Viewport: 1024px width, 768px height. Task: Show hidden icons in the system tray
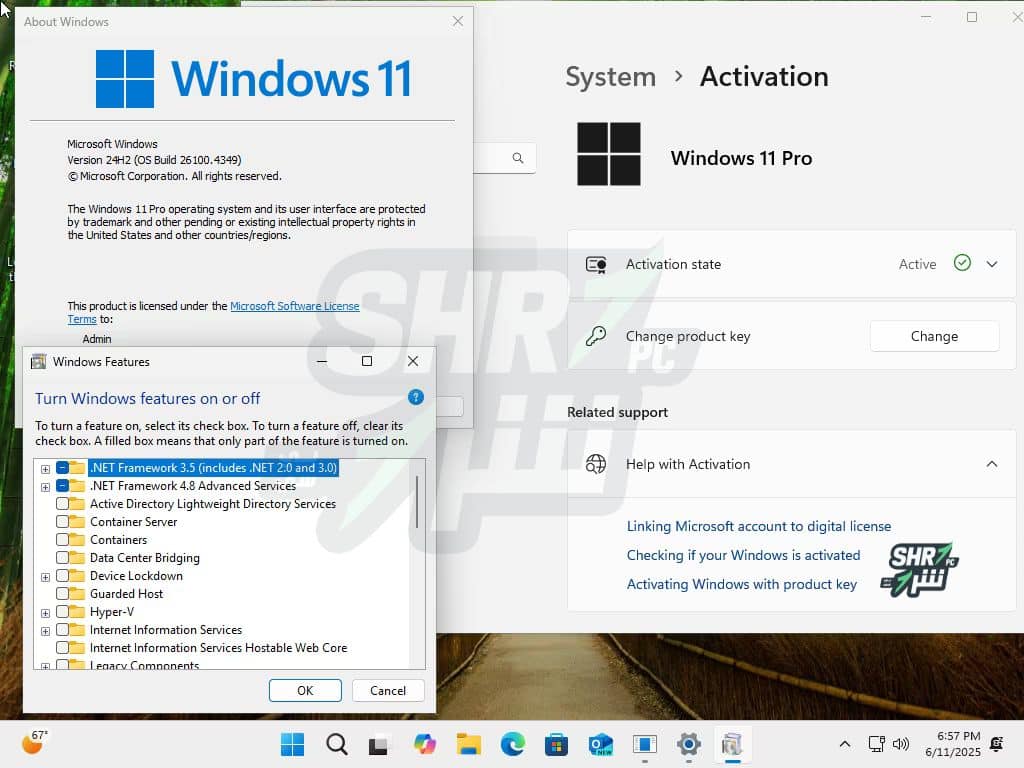coord(844,744)
